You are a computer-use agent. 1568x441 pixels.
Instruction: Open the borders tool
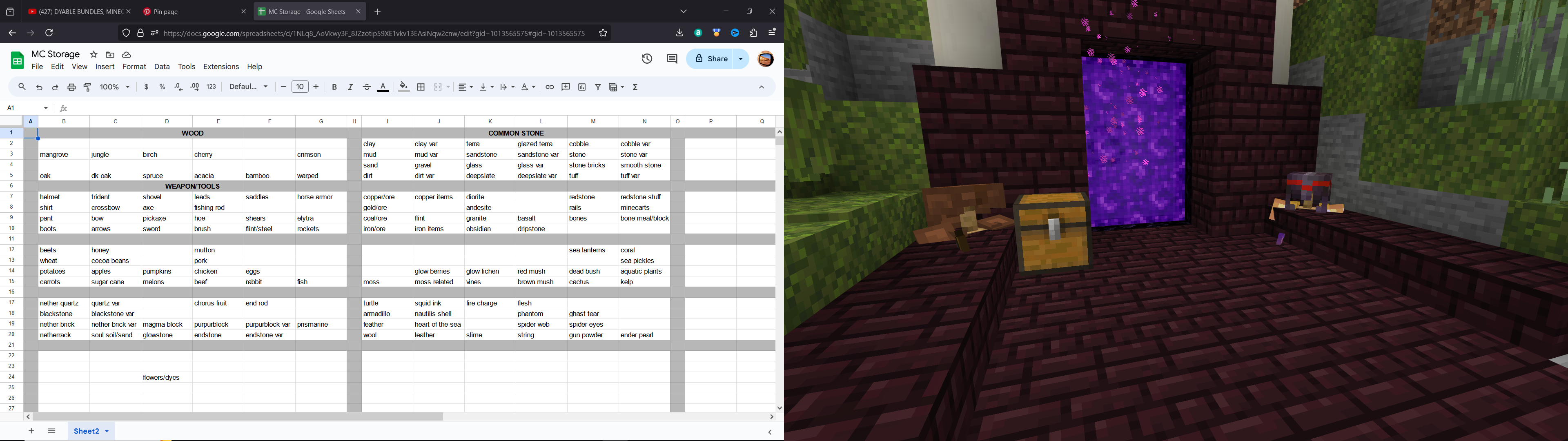click(421, 88)
